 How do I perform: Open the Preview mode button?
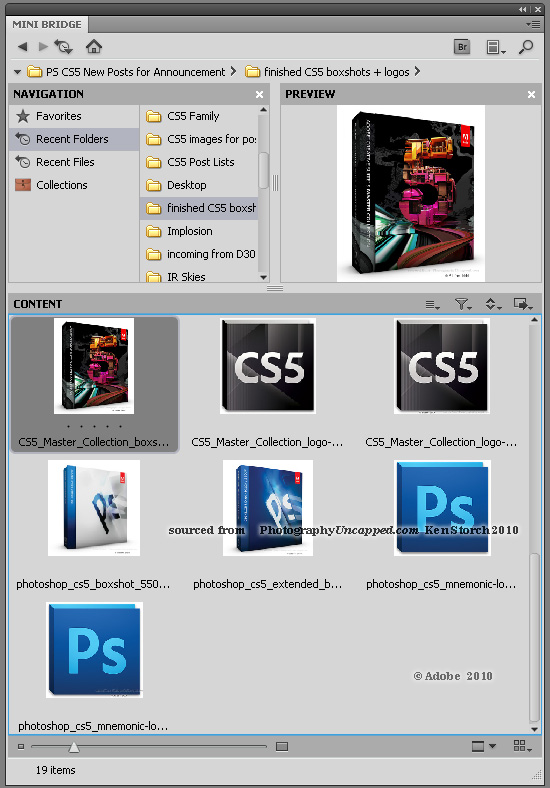[x=478, y=746]
